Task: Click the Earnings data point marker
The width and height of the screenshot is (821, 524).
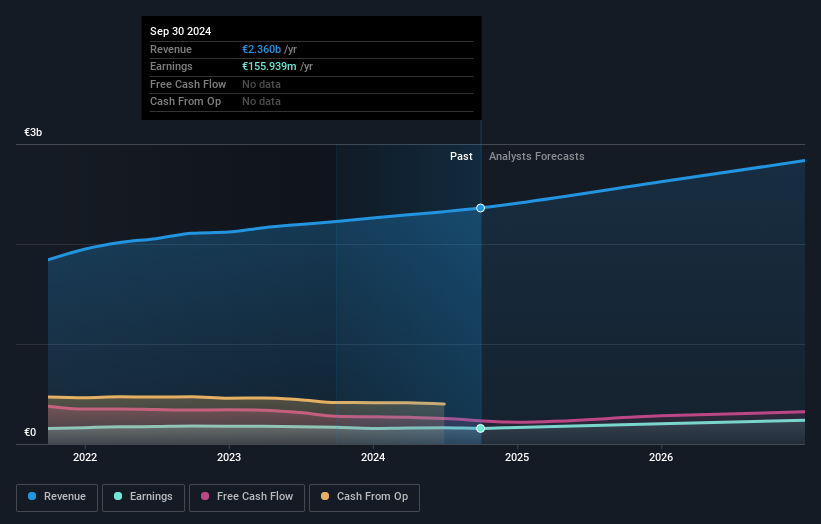Action: [x=480, y=429]
